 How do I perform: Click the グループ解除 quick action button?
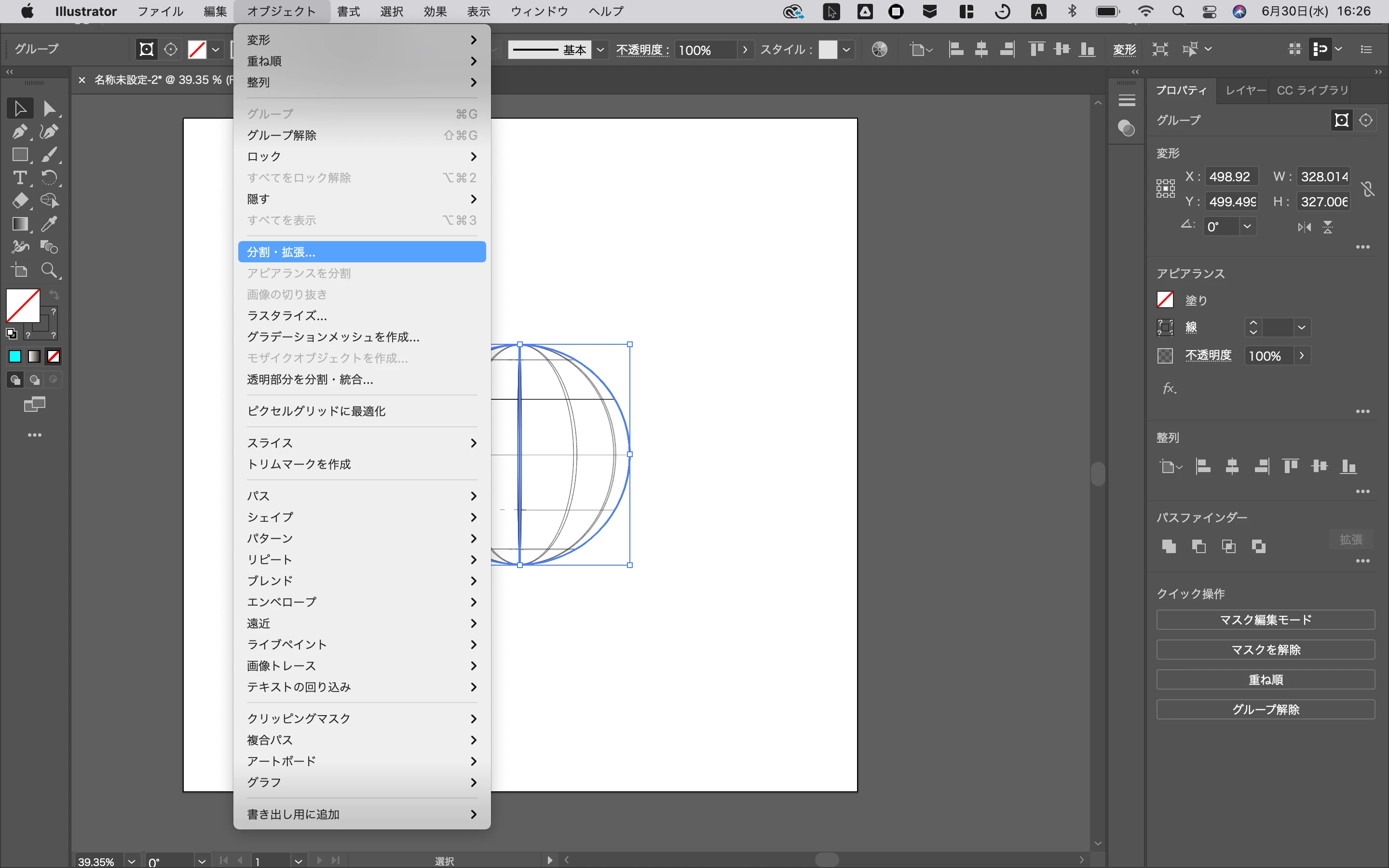1265,709
